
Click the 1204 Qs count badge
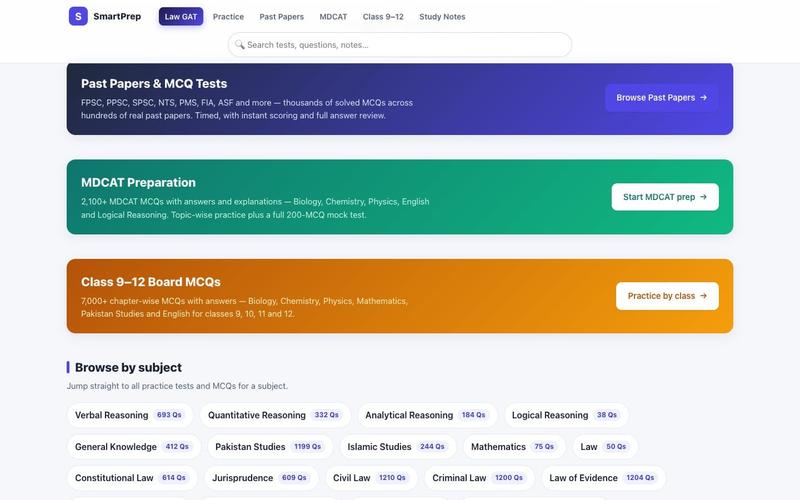640,478
